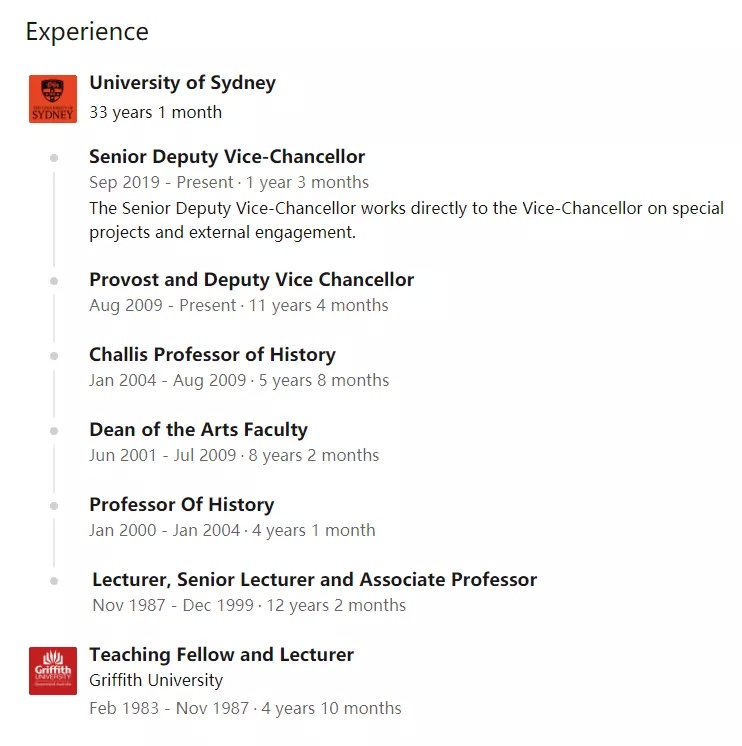742x746 pixels.
Task: Click timeline dot beside Senior Deputy Vice-Chancellor
Action: pos(54,158)
